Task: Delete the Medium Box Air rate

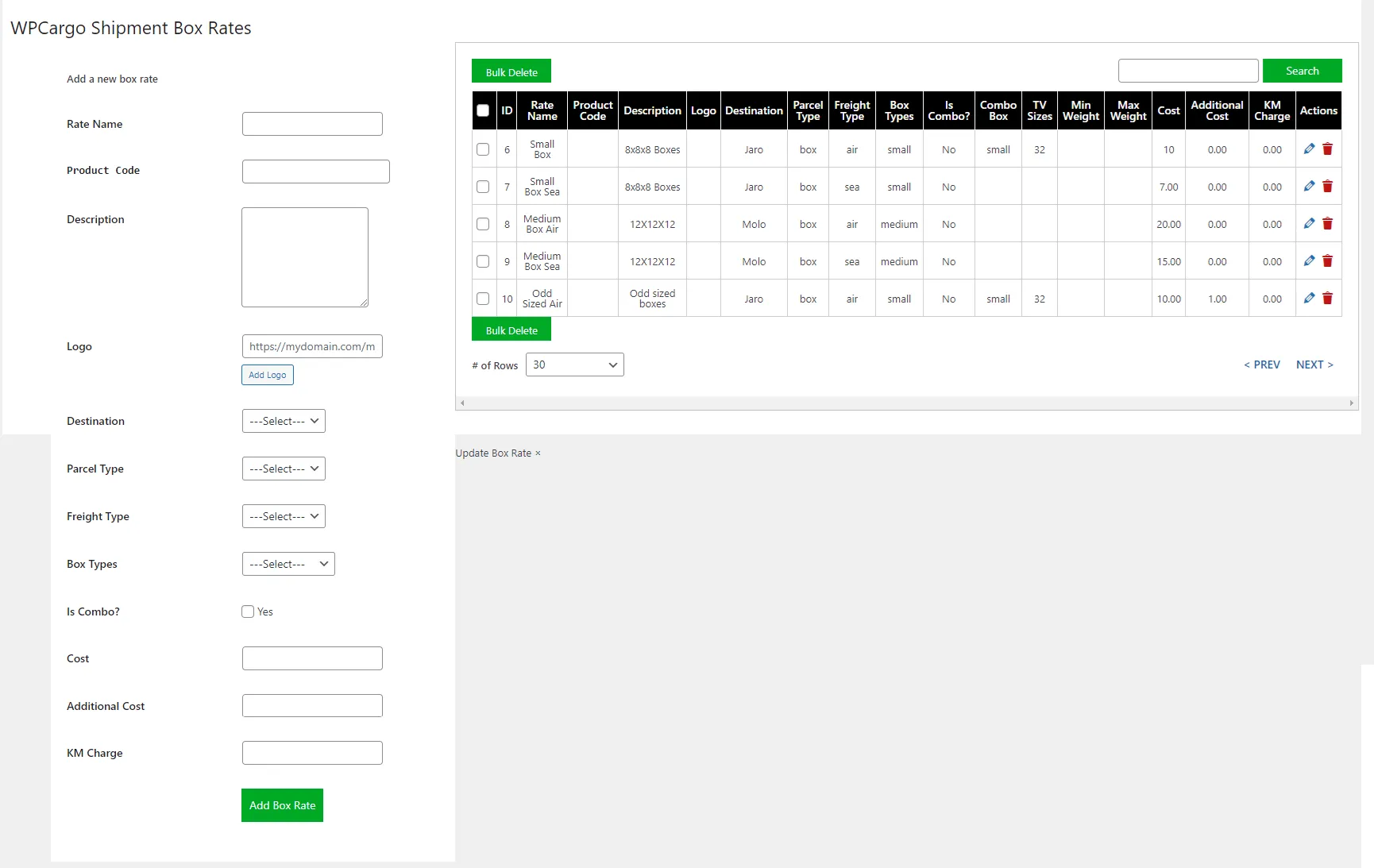Action: point(1327,224)
